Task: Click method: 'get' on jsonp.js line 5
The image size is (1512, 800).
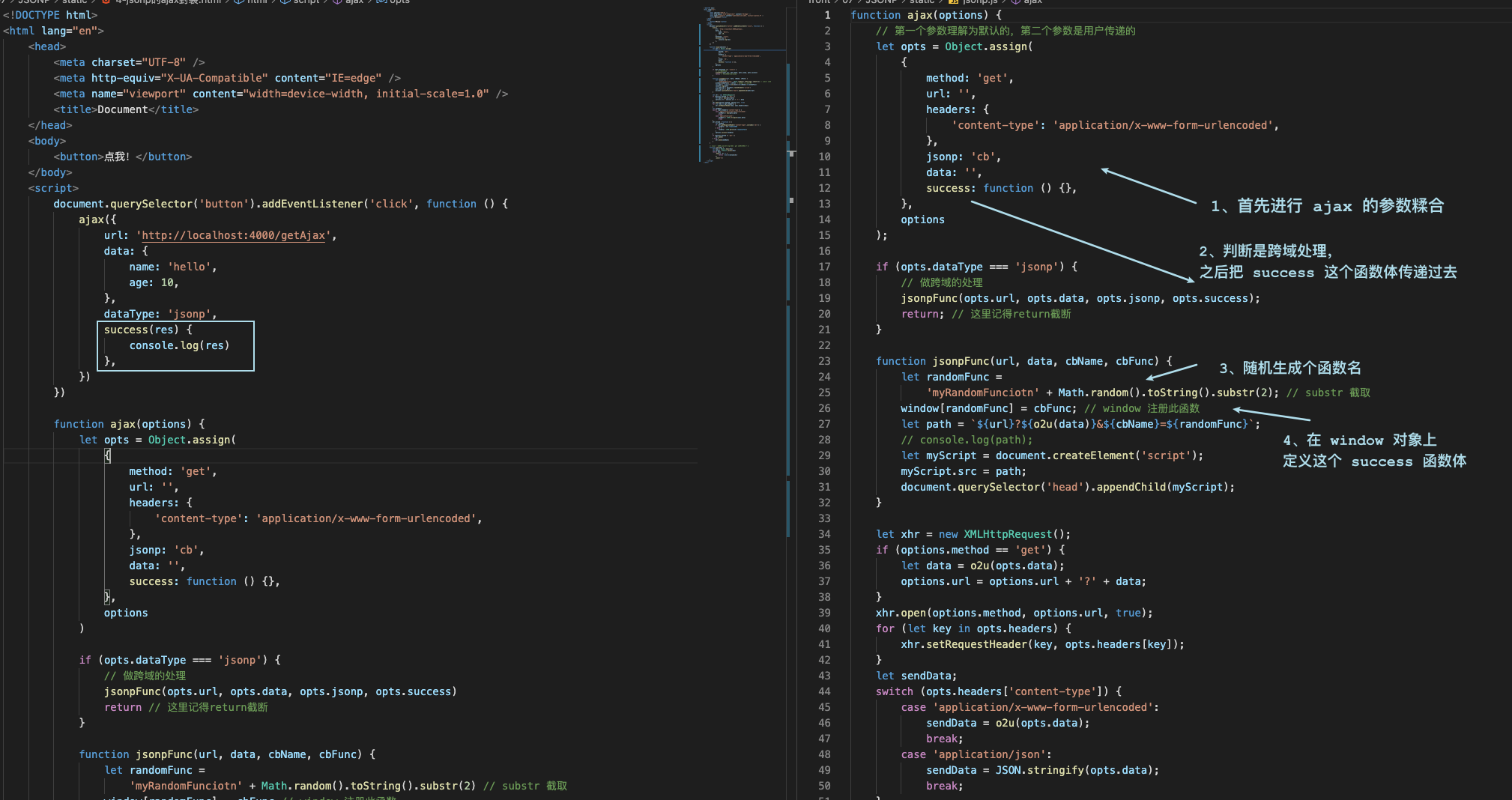Action: tap(970, 78)
